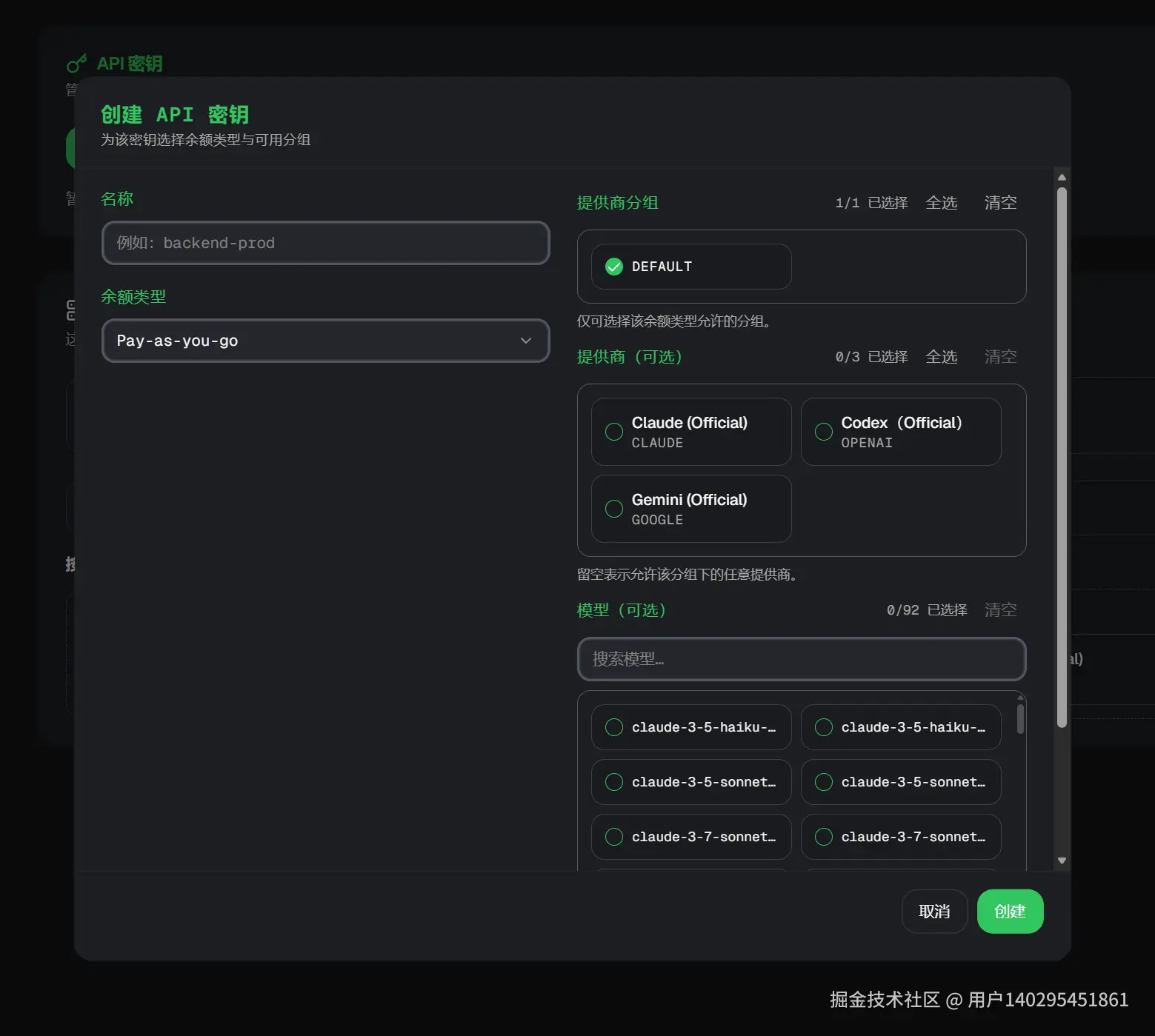The width and height of the screenshot is (1155, 1036).
Task: Click the 0/3 已选择 counter text
Action: click(871, 357)
